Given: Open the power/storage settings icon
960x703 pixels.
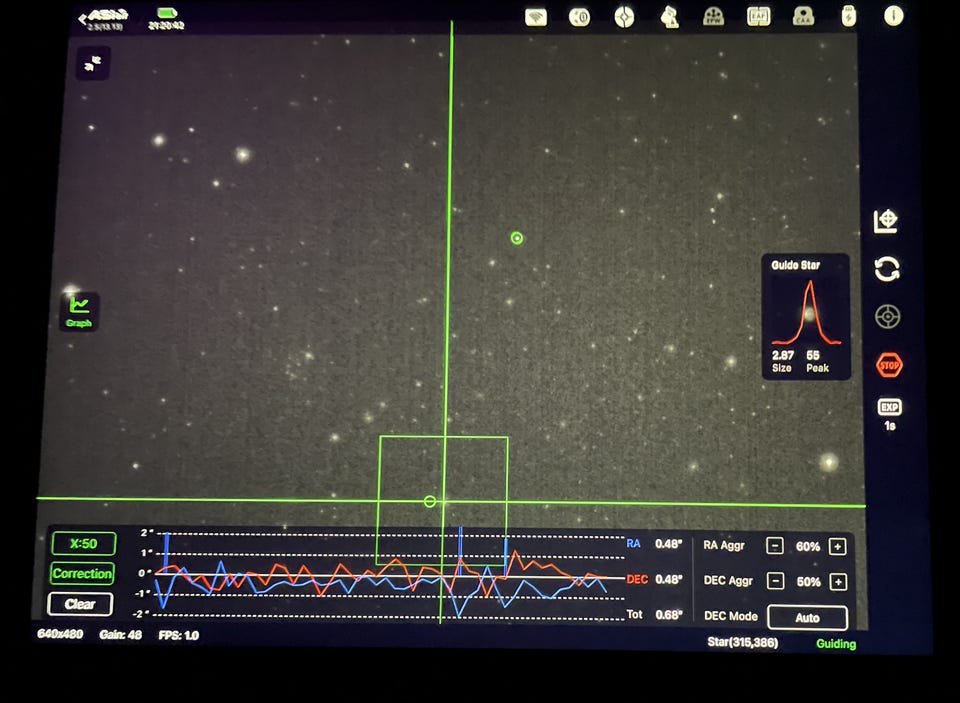Looking at the screenshot, I should 848,16.
